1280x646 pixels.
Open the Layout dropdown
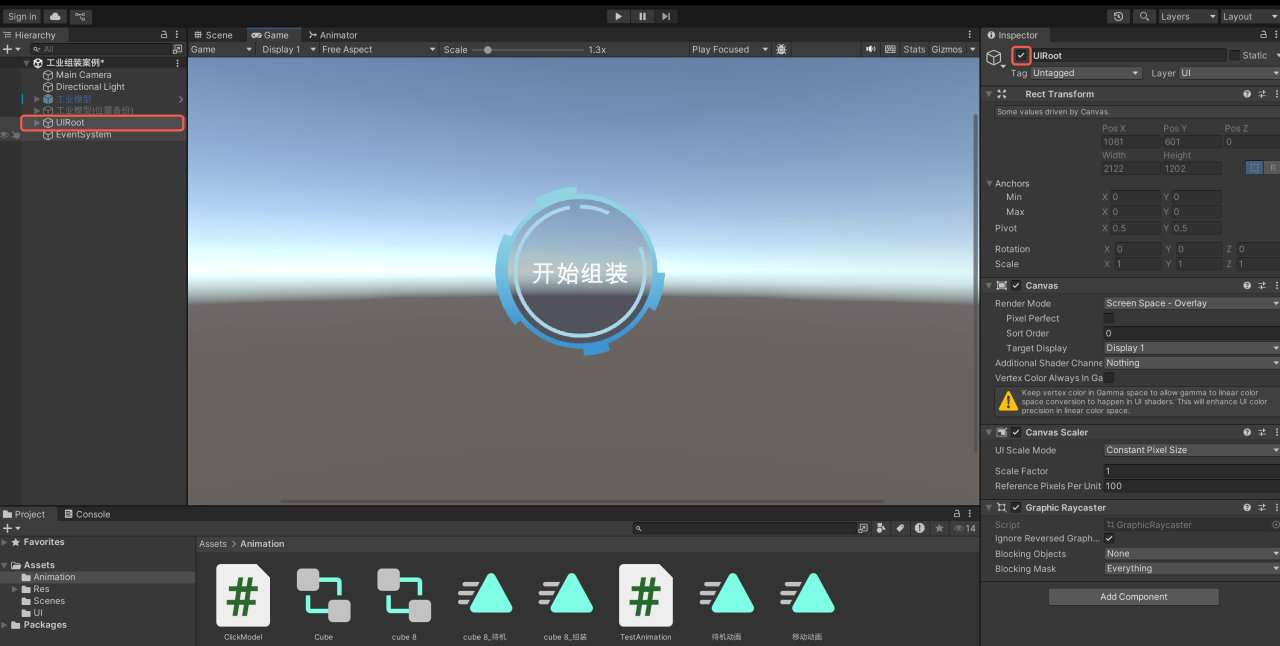(1249, 16)
